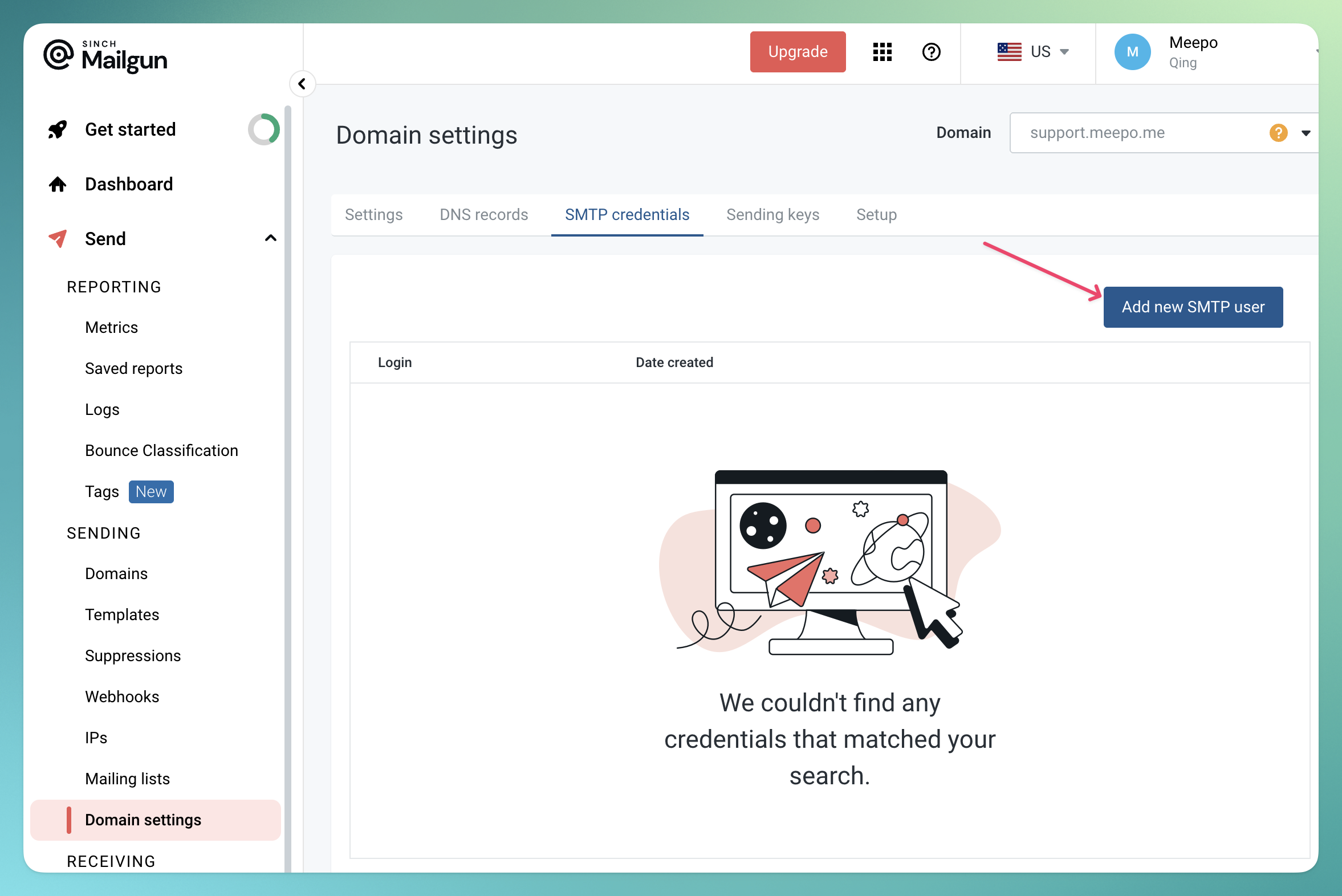Open the domain selector dropdown arrow
This screenshot has height=896, width=1342.
pos(1306,133)
